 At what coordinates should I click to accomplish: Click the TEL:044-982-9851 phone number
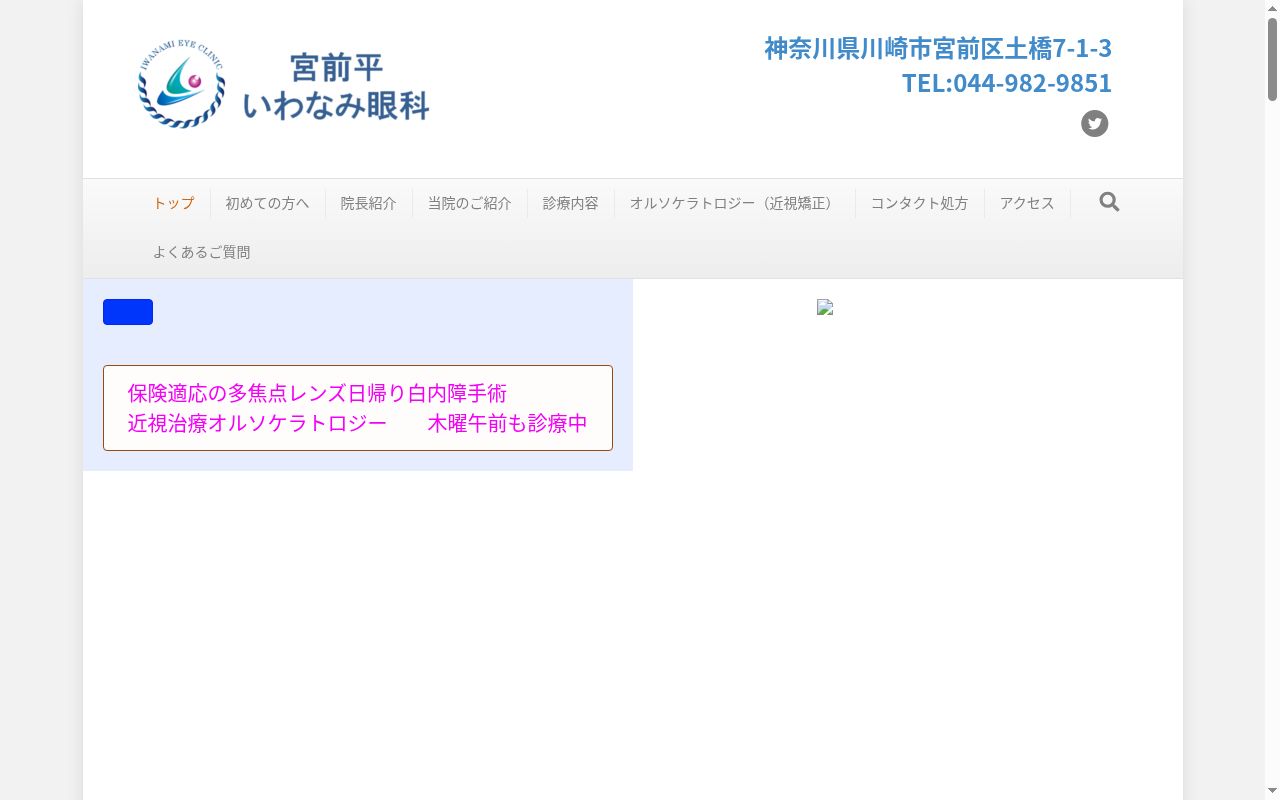(1006, 82)
